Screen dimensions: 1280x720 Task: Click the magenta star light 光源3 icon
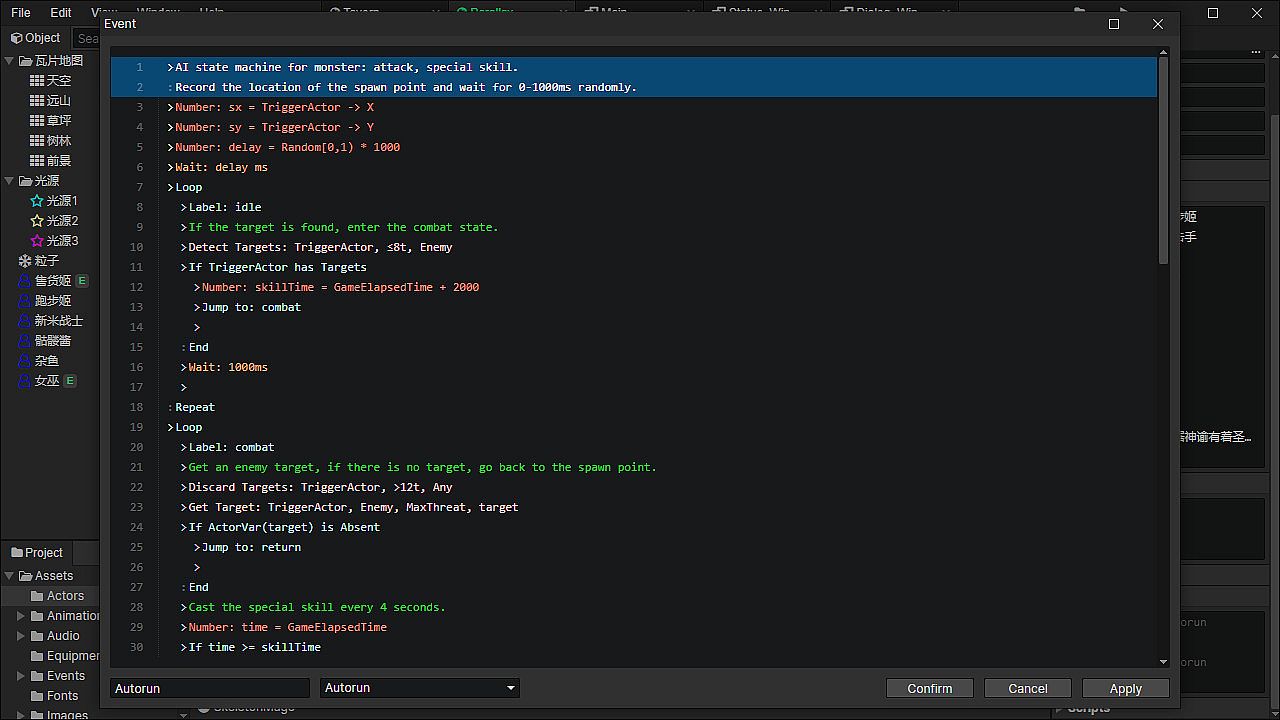[37, 241]
